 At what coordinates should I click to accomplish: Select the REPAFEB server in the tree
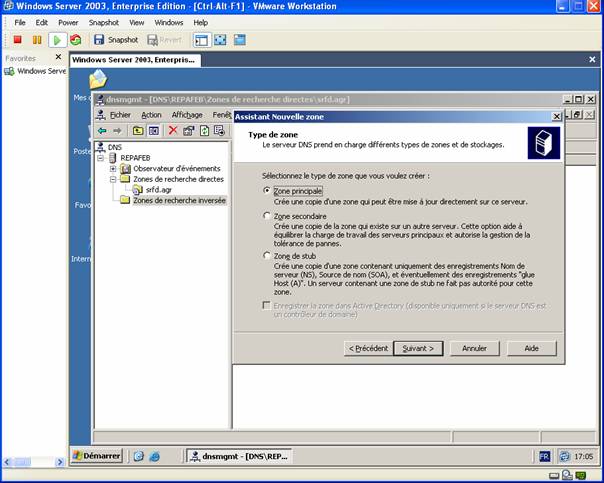(135, 158)
